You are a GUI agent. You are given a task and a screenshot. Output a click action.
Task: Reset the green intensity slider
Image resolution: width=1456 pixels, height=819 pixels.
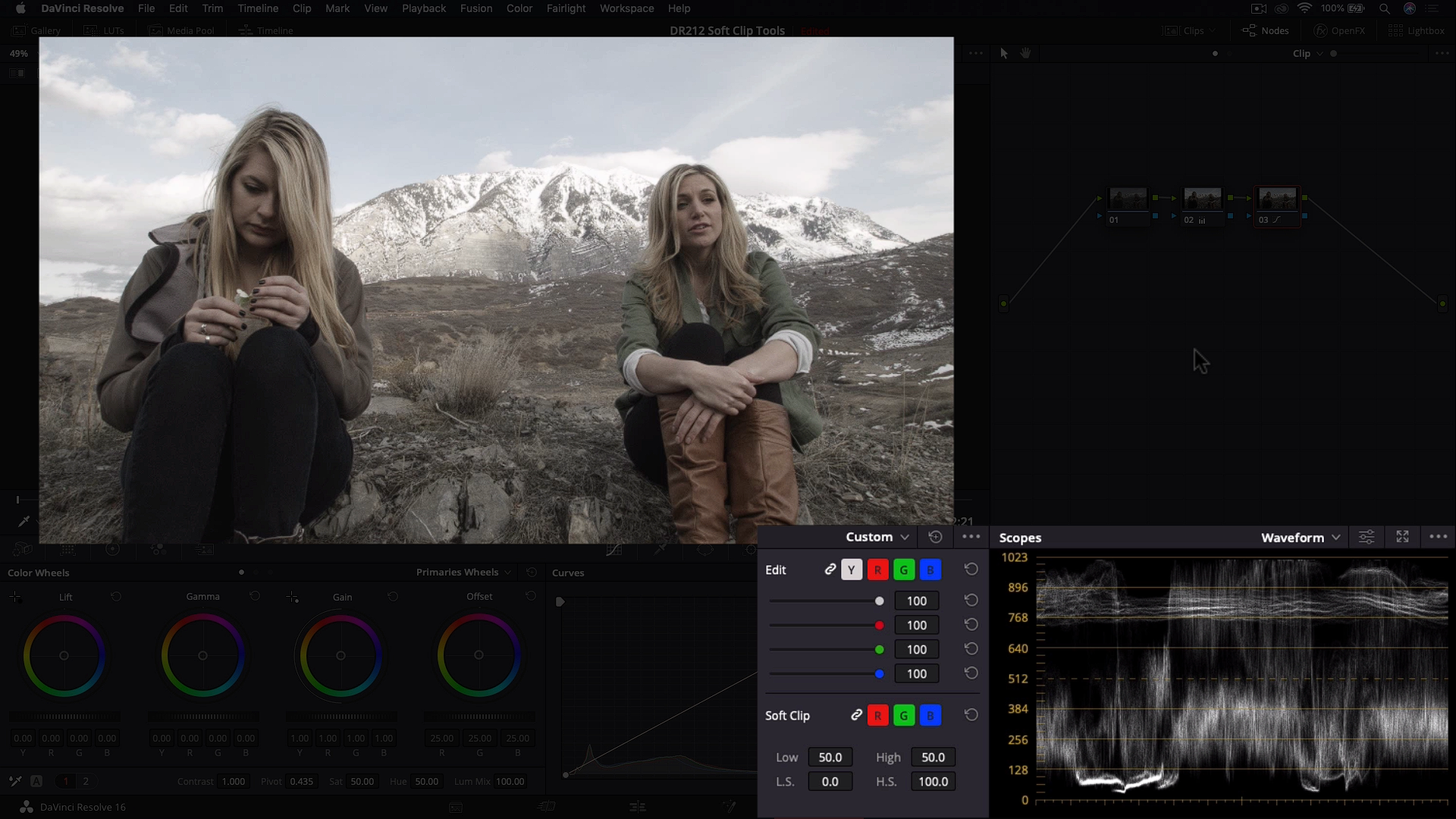[x=971, y=648]
